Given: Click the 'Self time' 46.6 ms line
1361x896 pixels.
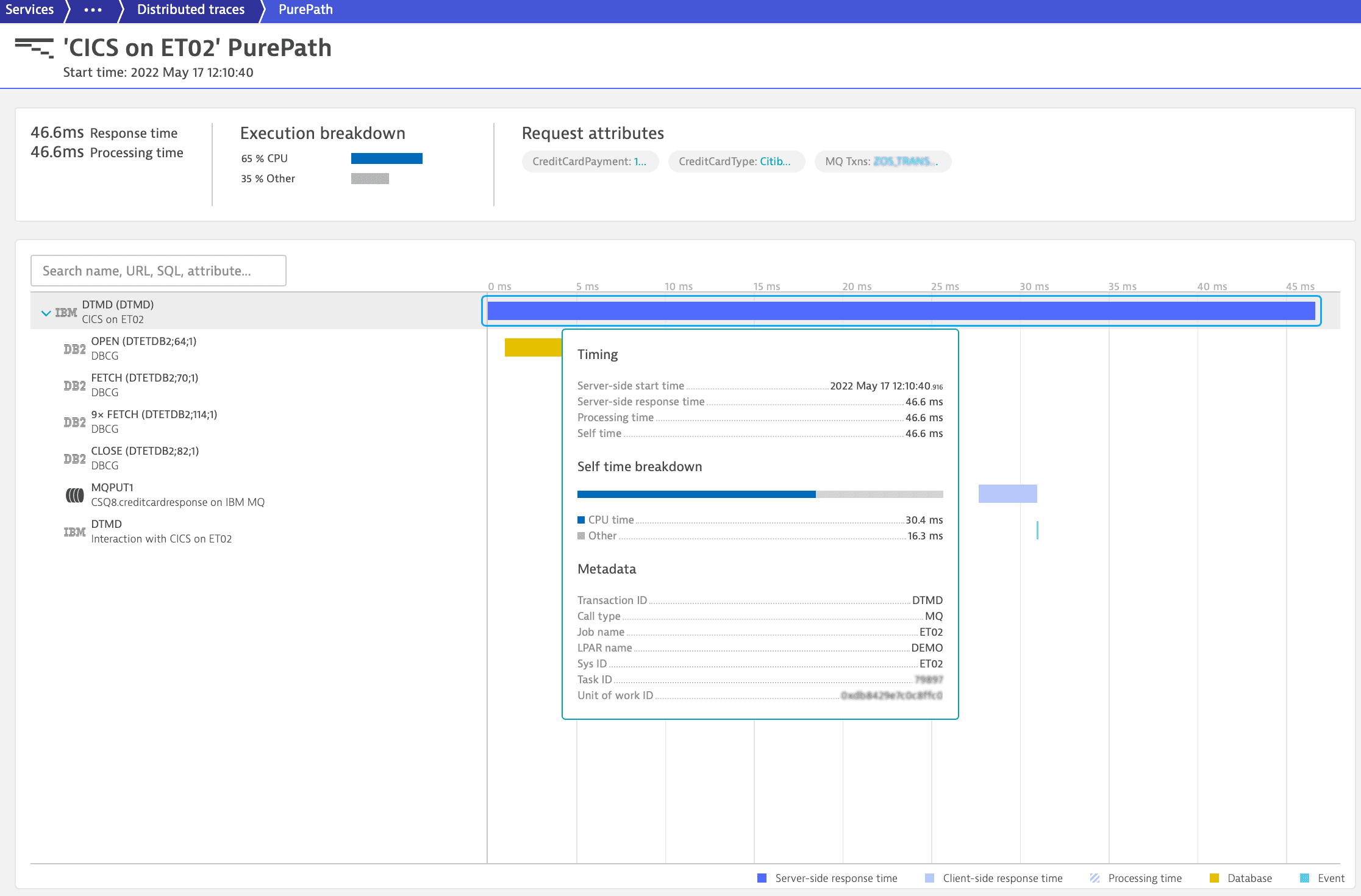Looking at the screenshot, I should click(x=760, y=433).
